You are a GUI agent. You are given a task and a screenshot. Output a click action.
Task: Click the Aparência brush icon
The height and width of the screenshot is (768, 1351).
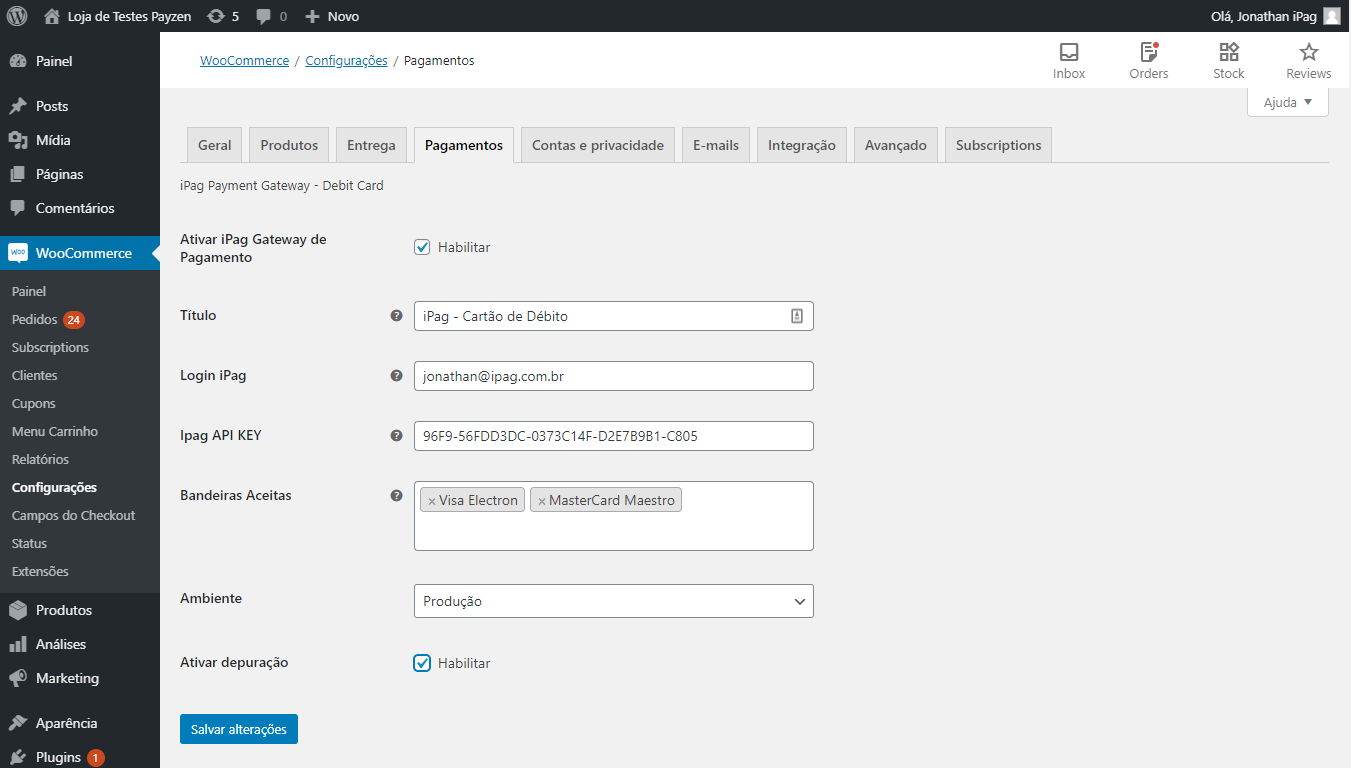point(18,723)
